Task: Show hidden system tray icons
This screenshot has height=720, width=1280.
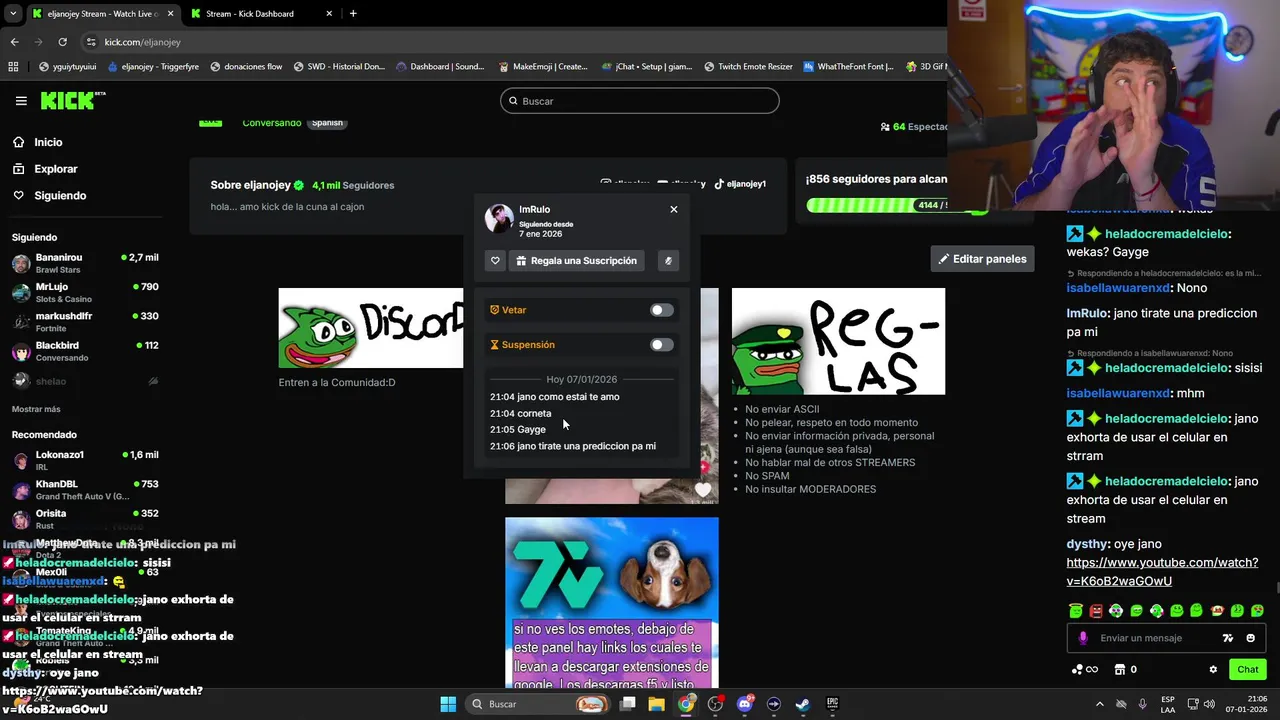Action: 1100,704
